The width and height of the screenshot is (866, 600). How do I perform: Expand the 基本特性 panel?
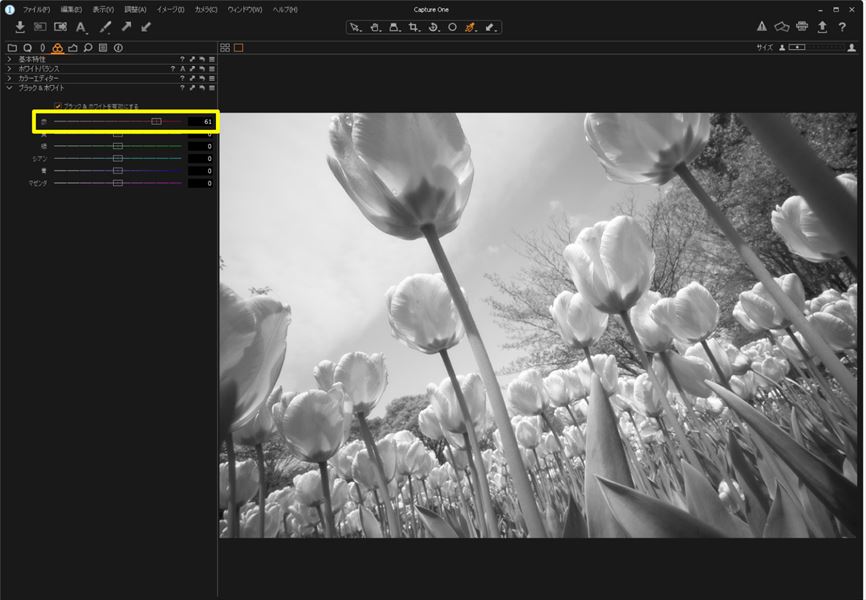tap(9, 59)
